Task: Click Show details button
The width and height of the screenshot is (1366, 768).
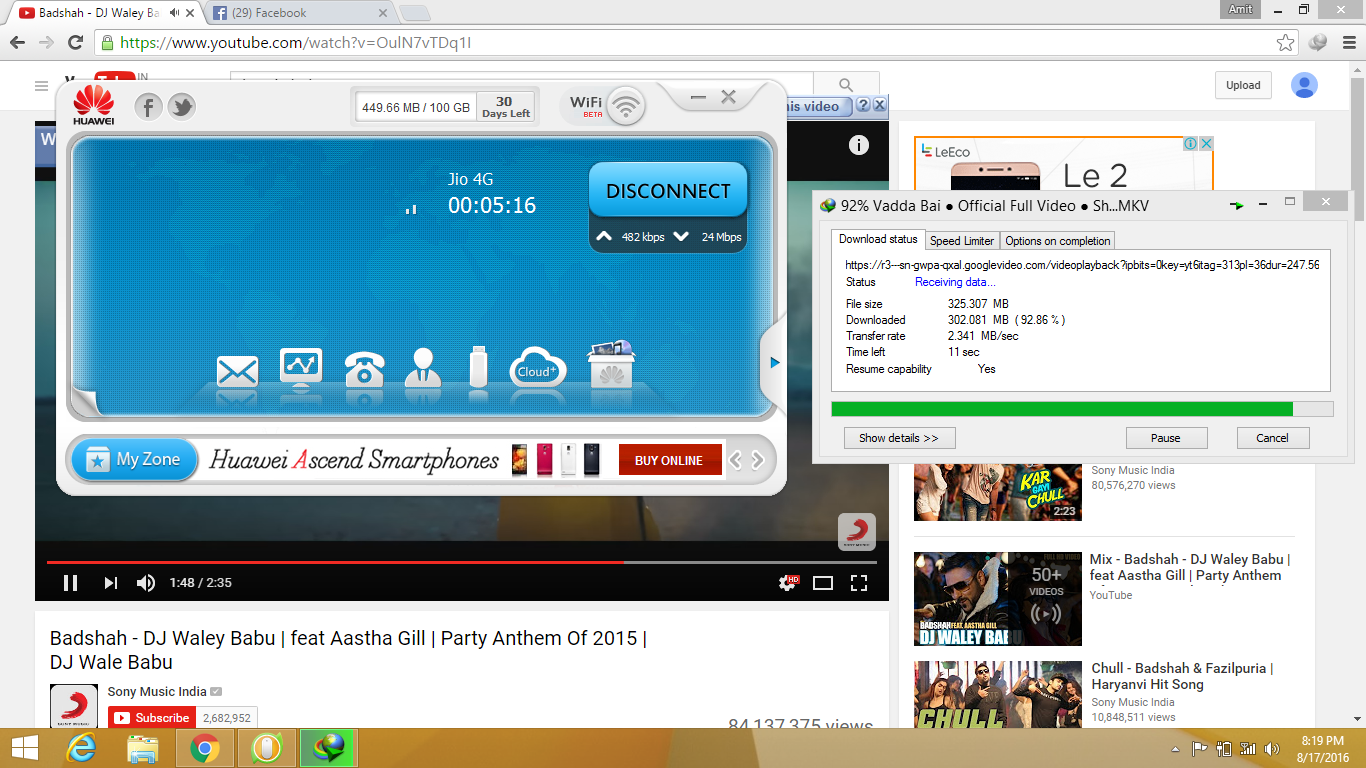Action: 899,438
